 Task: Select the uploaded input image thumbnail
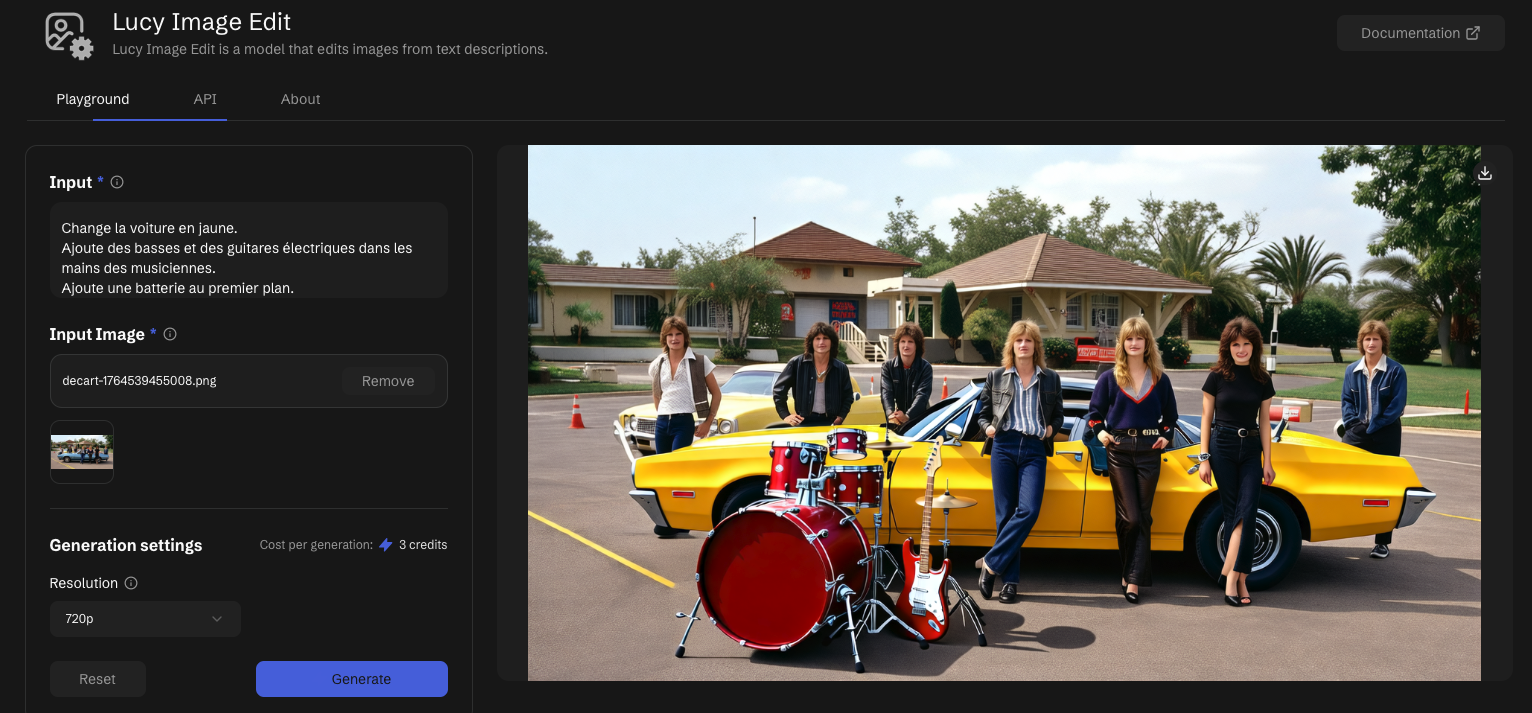(82, 452)
